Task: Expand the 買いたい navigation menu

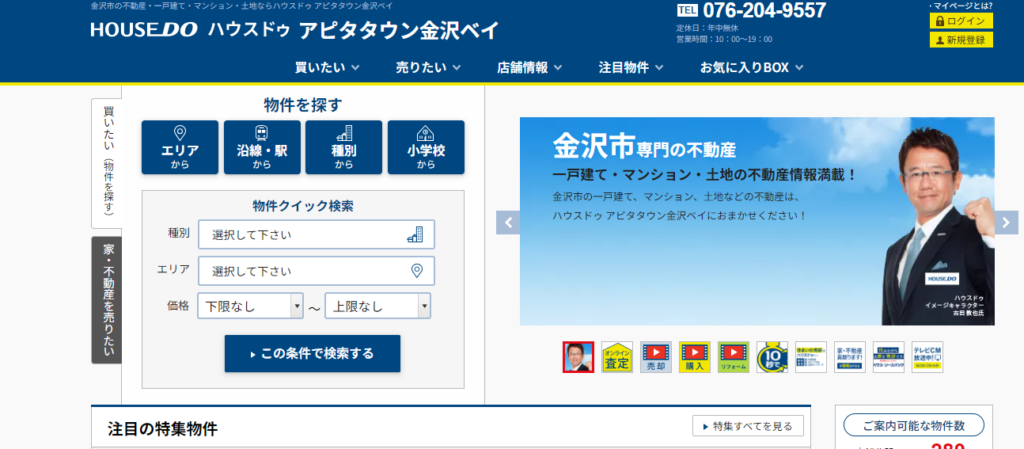Action: point(327,67)
